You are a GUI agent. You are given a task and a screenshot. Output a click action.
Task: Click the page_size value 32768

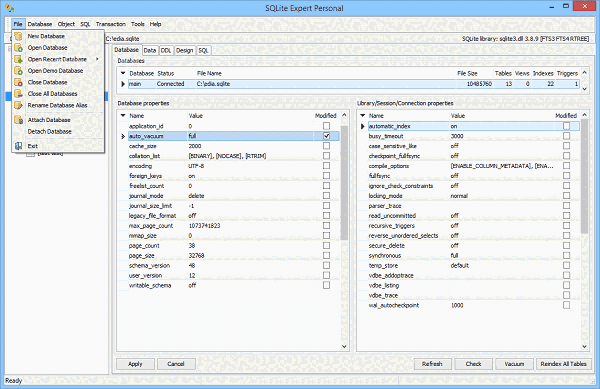[x=196, y=256]
